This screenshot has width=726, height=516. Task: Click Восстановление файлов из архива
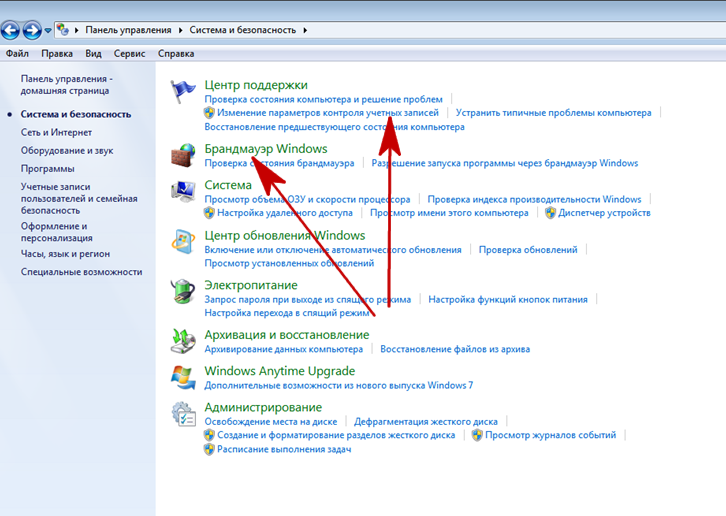(x=455, y=349)
